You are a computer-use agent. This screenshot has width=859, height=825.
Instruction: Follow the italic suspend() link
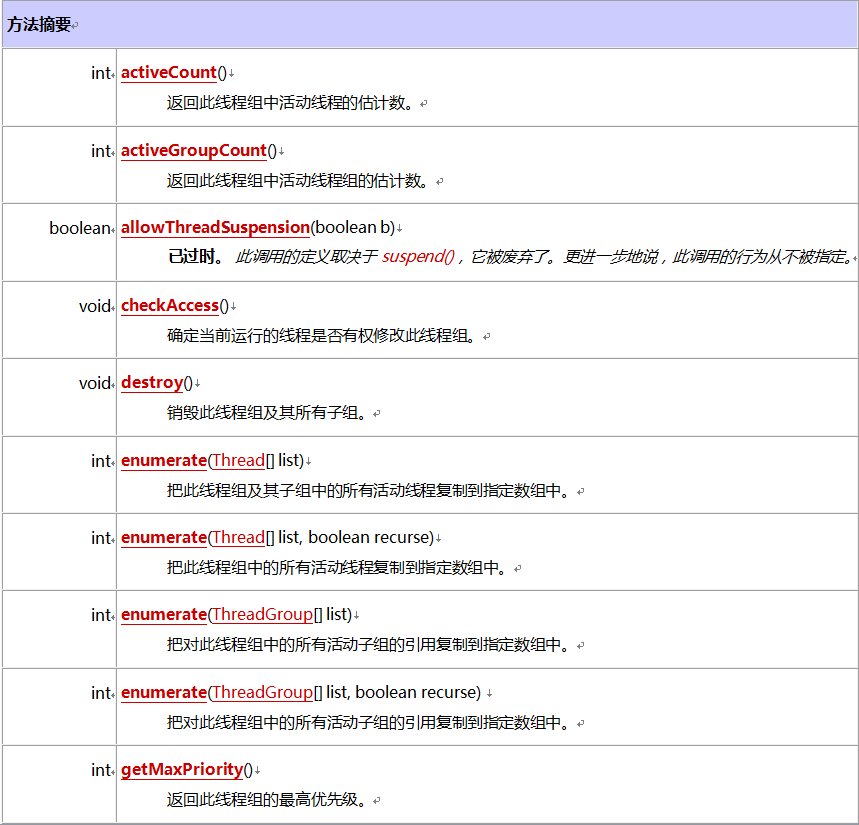point(418,256)
